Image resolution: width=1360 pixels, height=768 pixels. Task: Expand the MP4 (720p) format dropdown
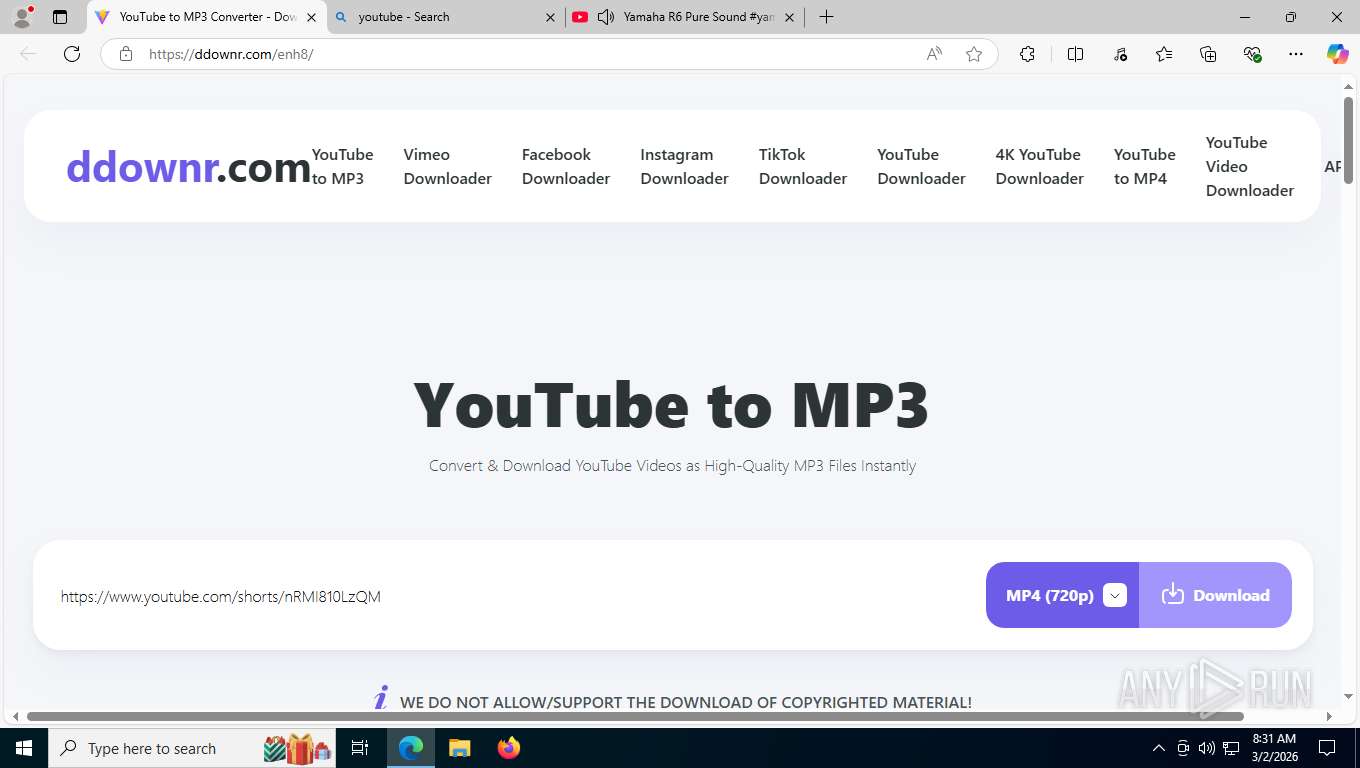(1062, 595)
